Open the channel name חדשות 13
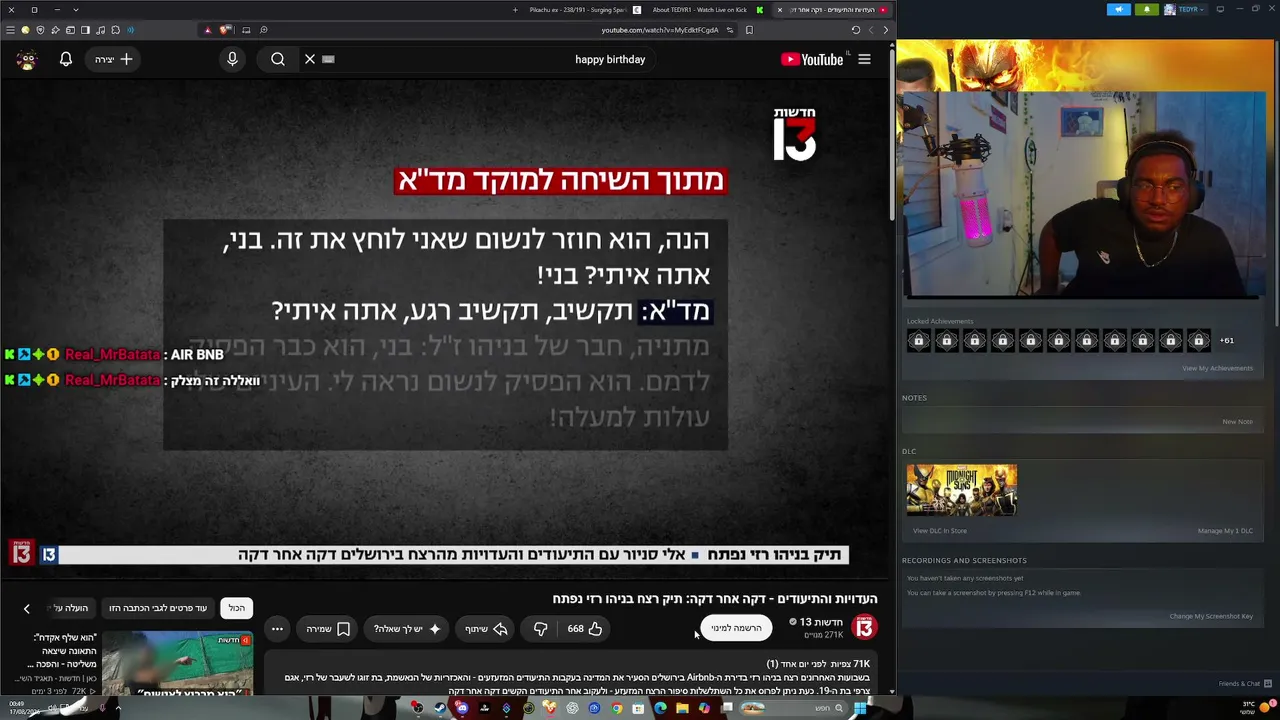This screenshot has height=720, width=1280. 820,622
